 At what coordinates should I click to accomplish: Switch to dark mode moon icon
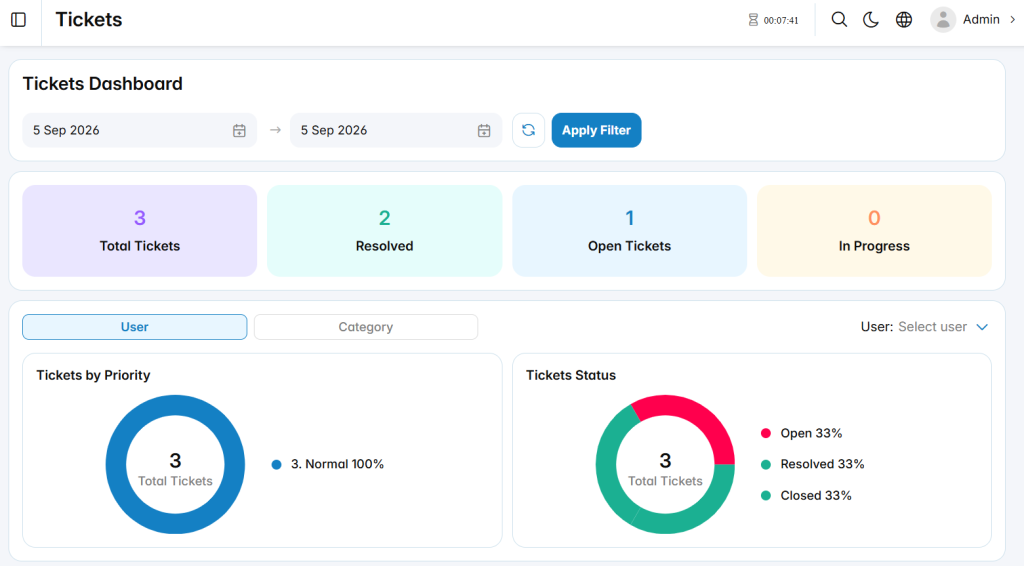click(871, 20)
